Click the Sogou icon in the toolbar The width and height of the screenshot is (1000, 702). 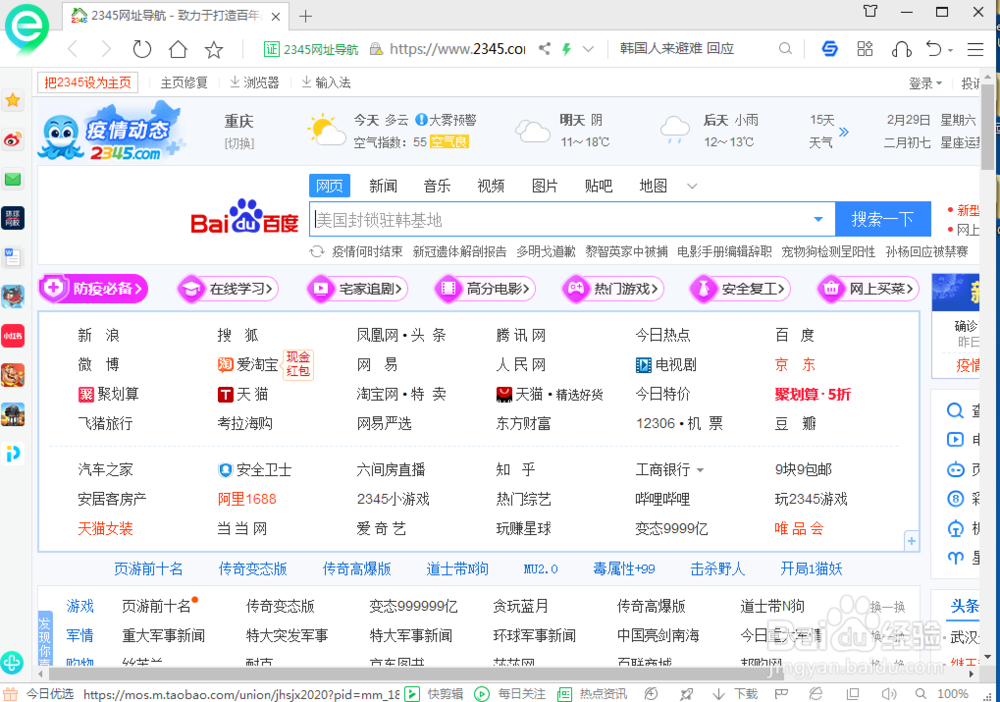pos(830,48)
